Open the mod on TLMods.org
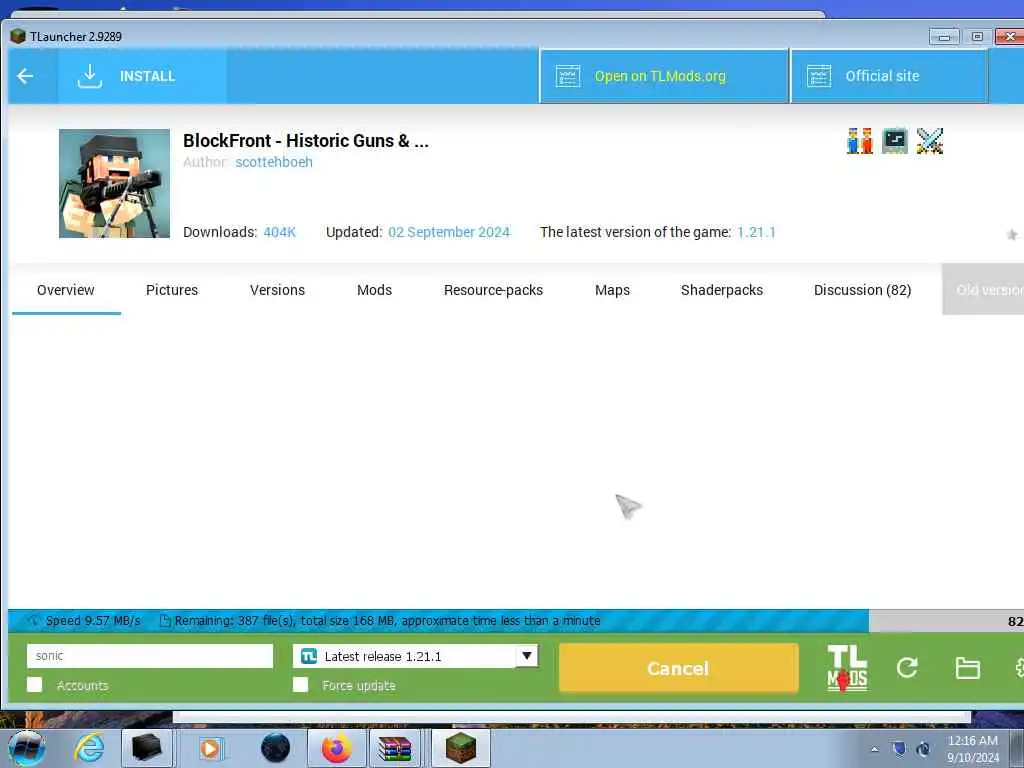Viewport: 1024px width, 768px height. coord(664,76)
